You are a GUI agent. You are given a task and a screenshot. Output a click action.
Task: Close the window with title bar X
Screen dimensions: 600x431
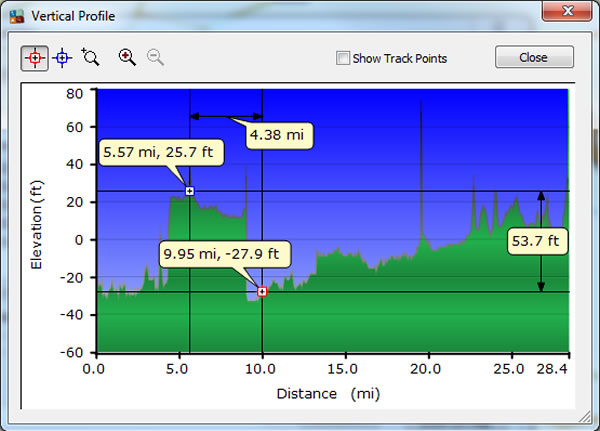point(567,11)
